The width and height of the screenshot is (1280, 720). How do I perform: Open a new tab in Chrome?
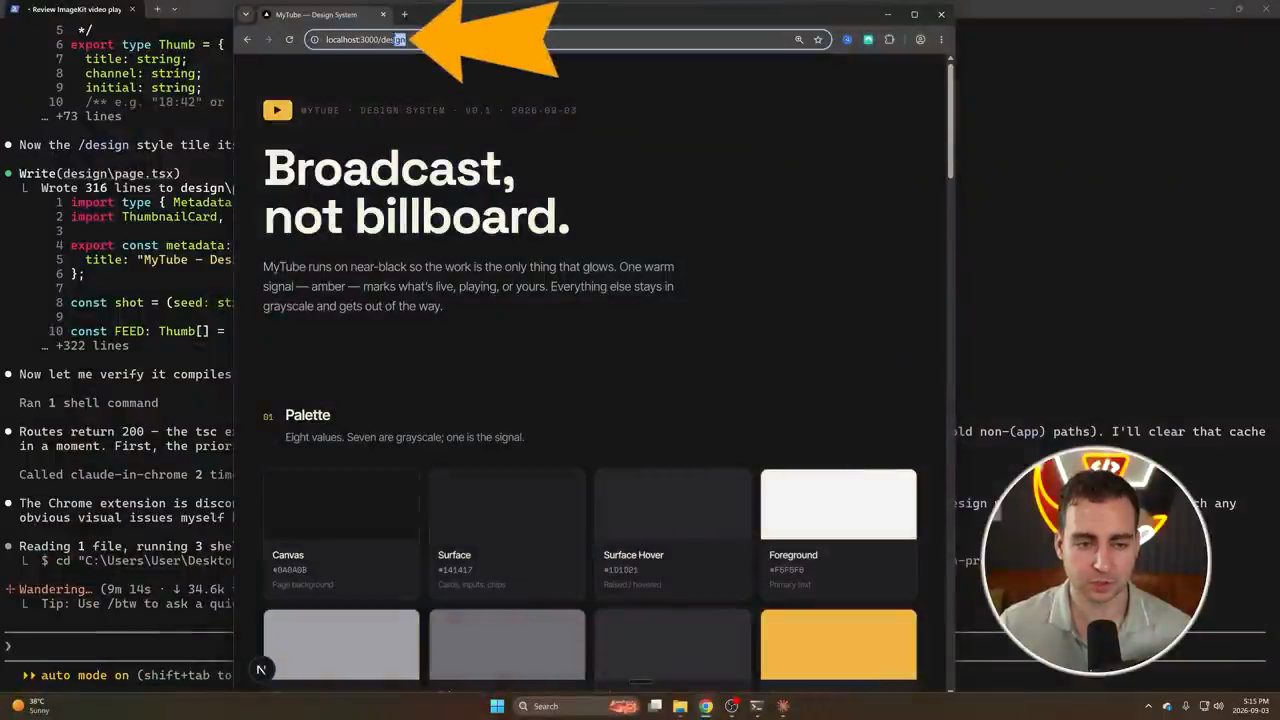(x=404, y=15)
